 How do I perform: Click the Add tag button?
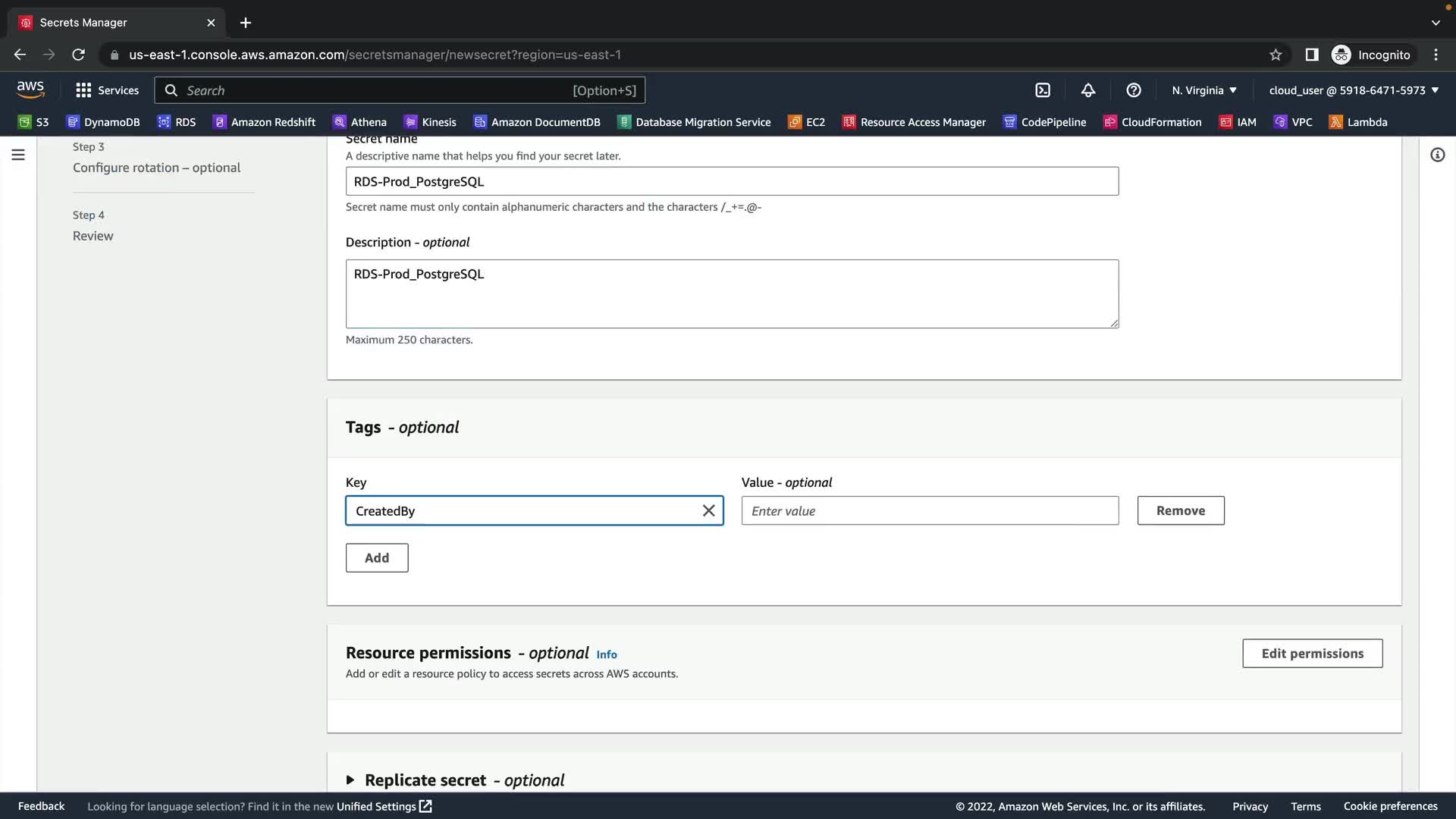tap(377, 558)
